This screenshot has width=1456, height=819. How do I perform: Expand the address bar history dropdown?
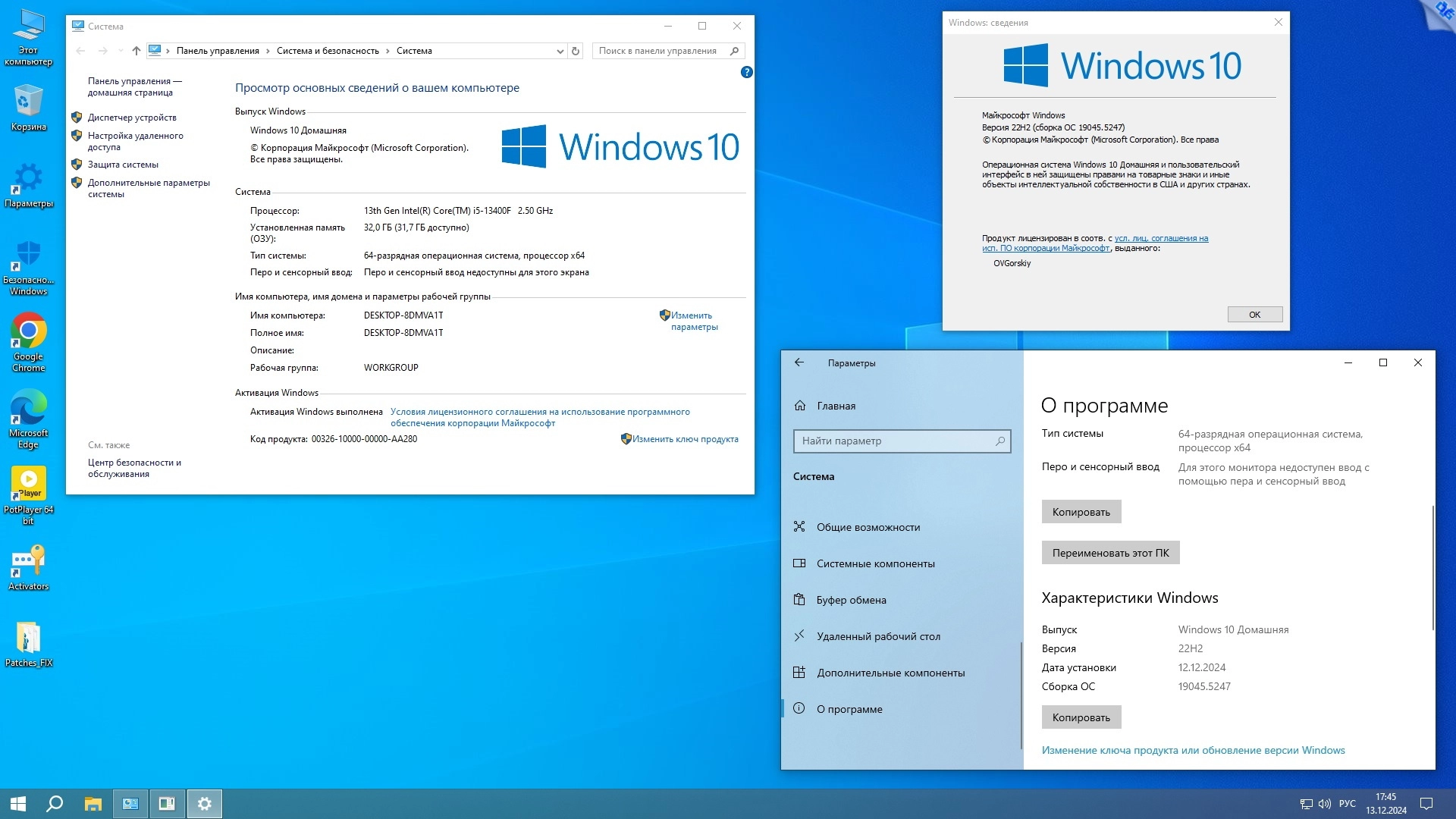click(560, 51)
